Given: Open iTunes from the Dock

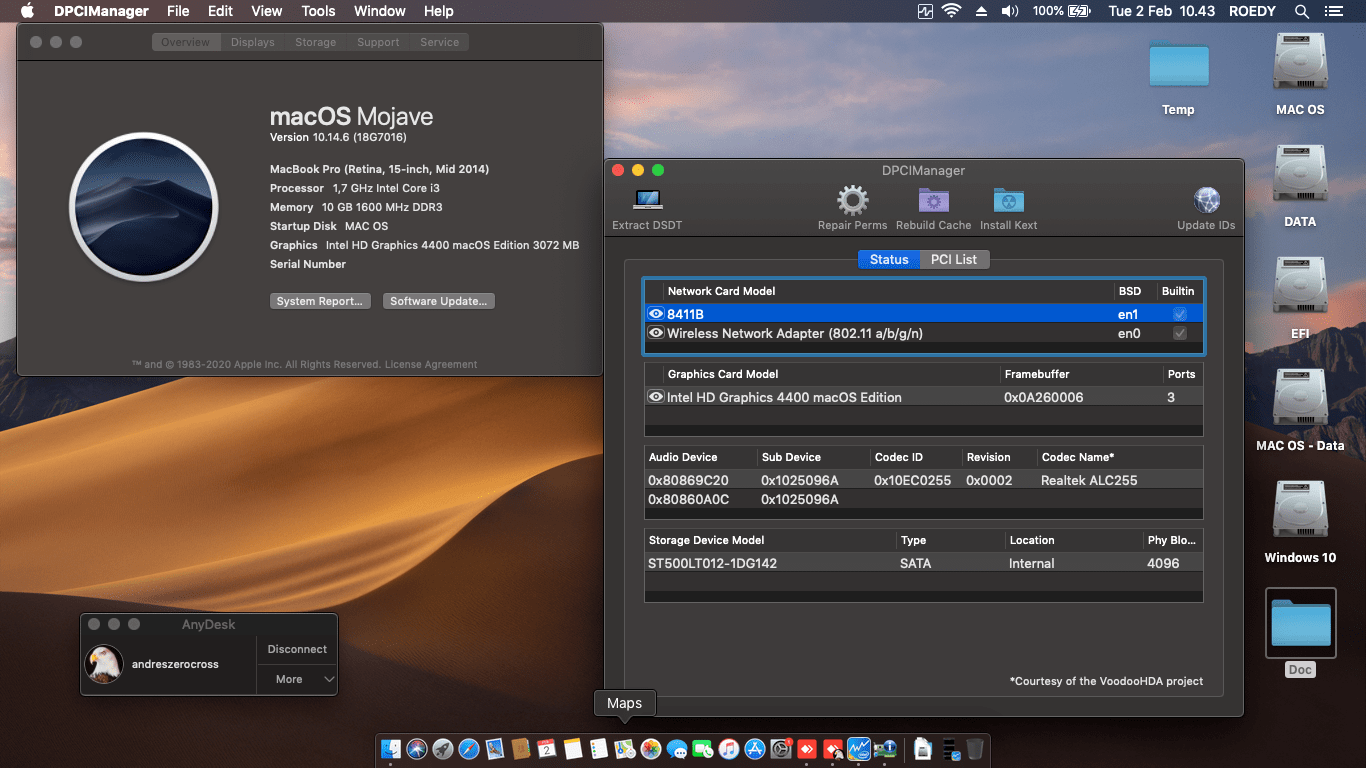Looking at the screenshot, I should point(727,748).
